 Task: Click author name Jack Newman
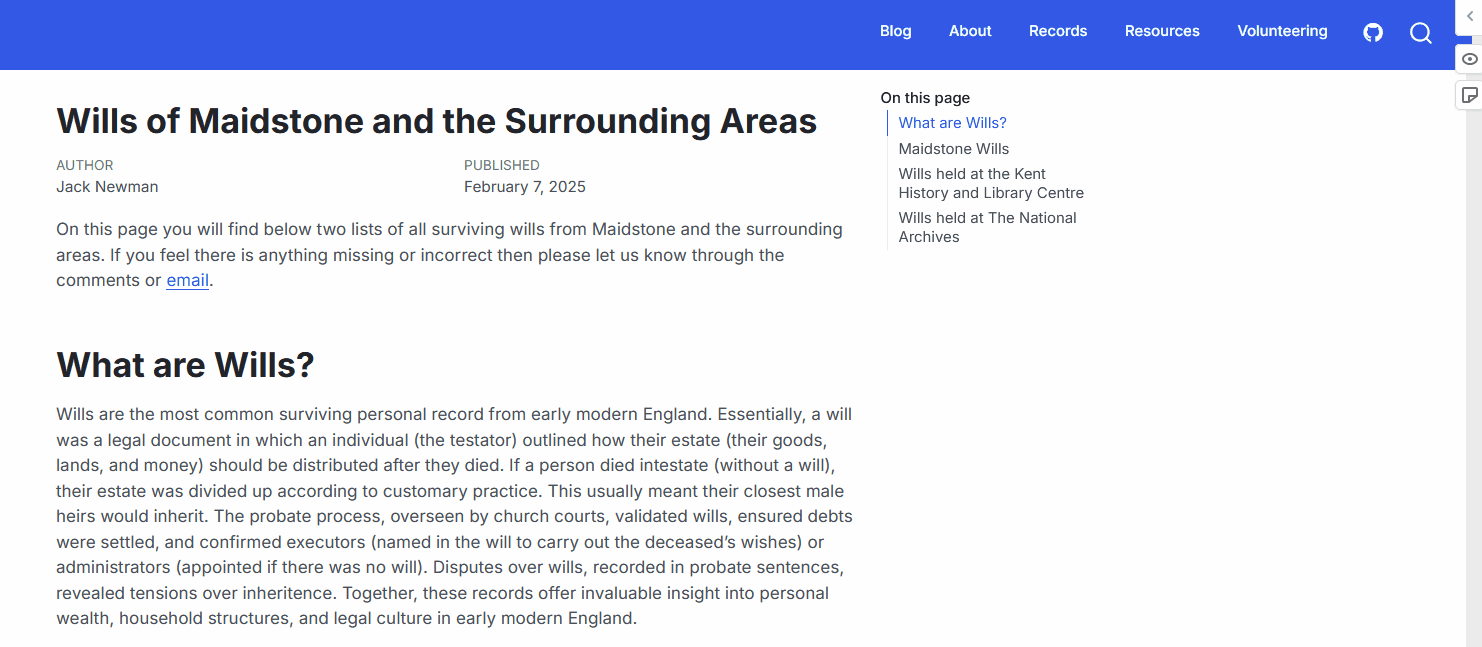[107, 187]
